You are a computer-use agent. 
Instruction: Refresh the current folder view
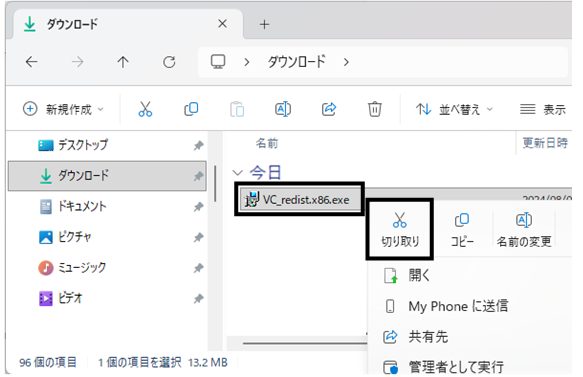pyautogui.click(x=169, y=62)
